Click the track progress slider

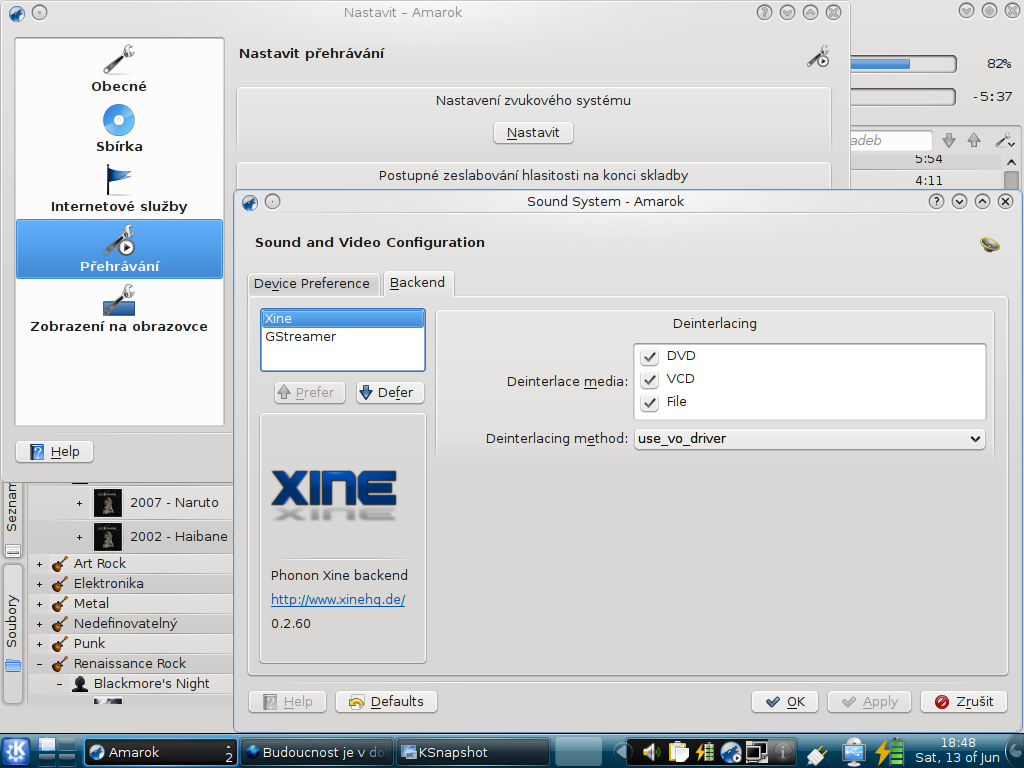tap(903, 97)
